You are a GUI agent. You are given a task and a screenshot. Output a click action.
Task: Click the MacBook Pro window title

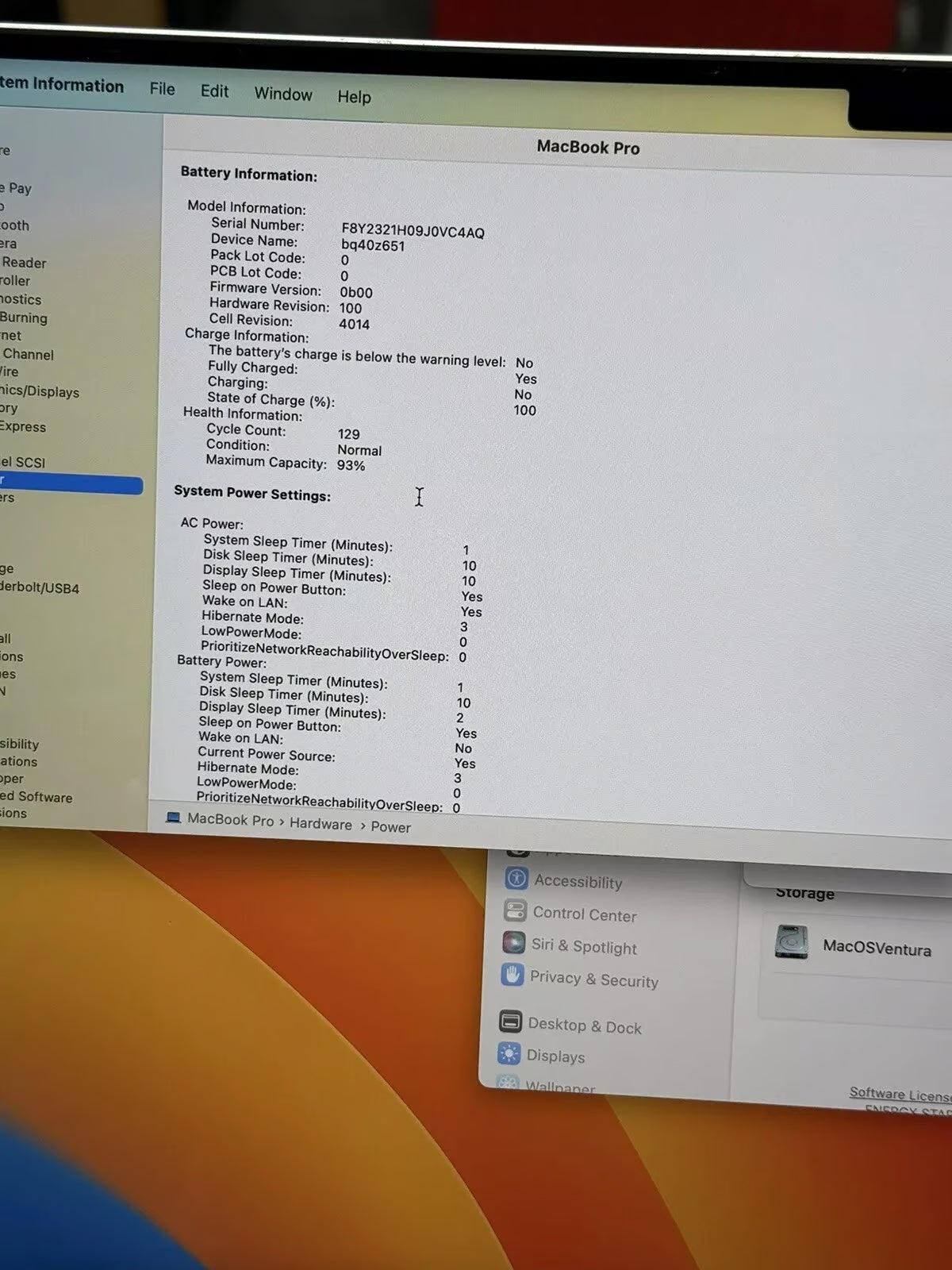pos(588,147)
